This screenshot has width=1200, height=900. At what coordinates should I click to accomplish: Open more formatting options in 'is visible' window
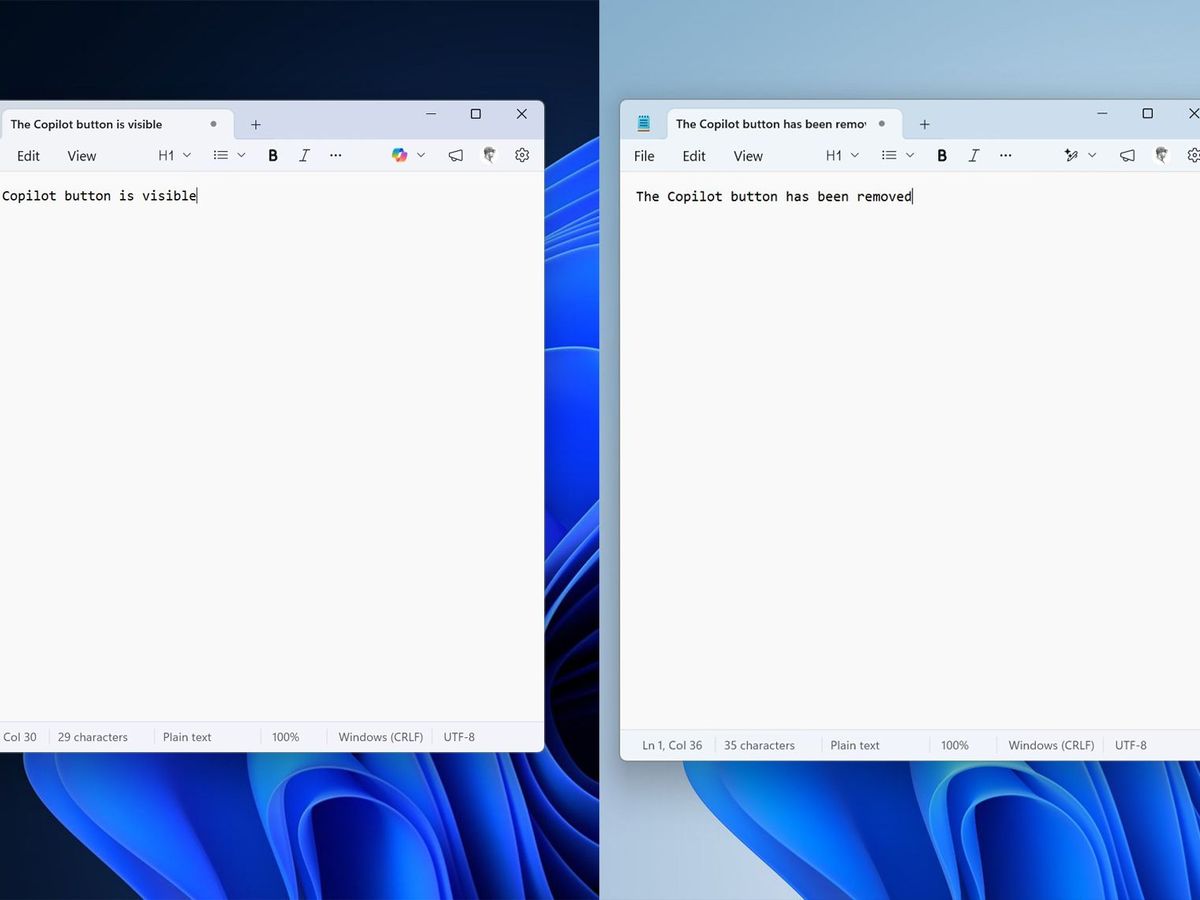pyautogui.click(x=336, y=155)
